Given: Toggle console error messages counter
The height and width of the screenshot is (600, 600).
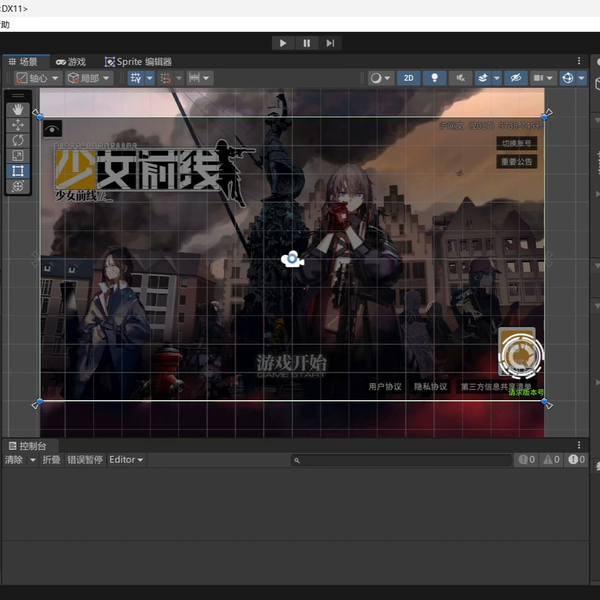Looking at the screenshot, I should (x=576, y=460).
